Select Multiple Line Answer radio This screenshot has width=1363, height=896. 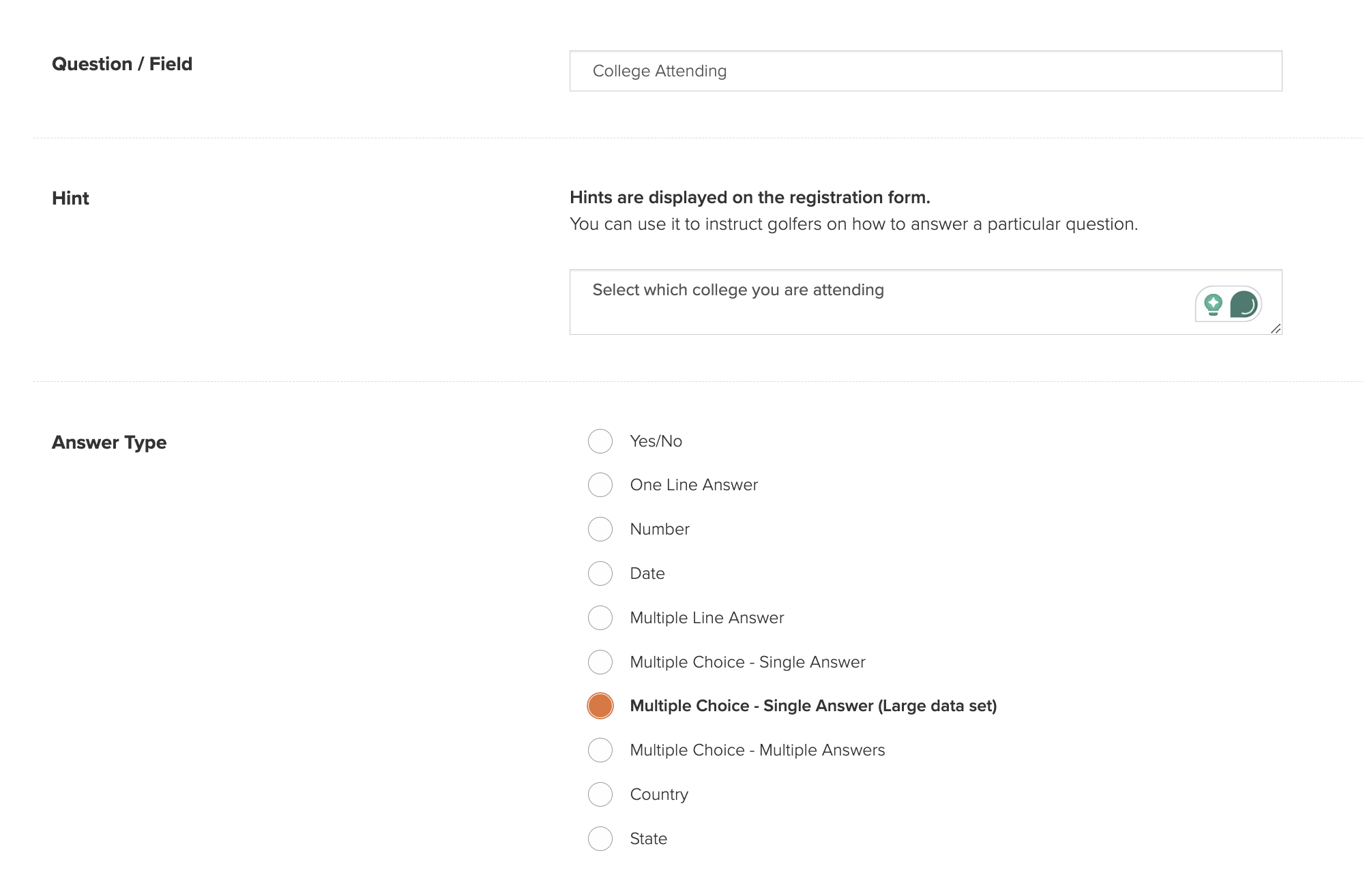pyautogui.click(x=600, y=618)
